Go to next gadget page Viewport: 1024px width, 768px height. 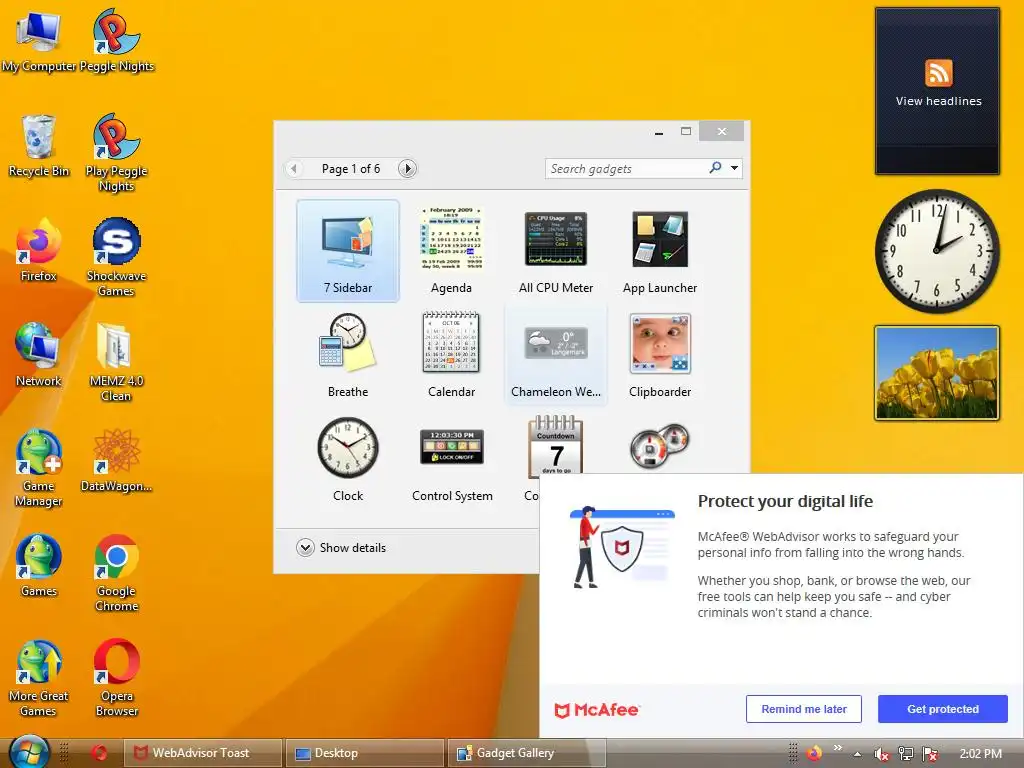(407, 168)
